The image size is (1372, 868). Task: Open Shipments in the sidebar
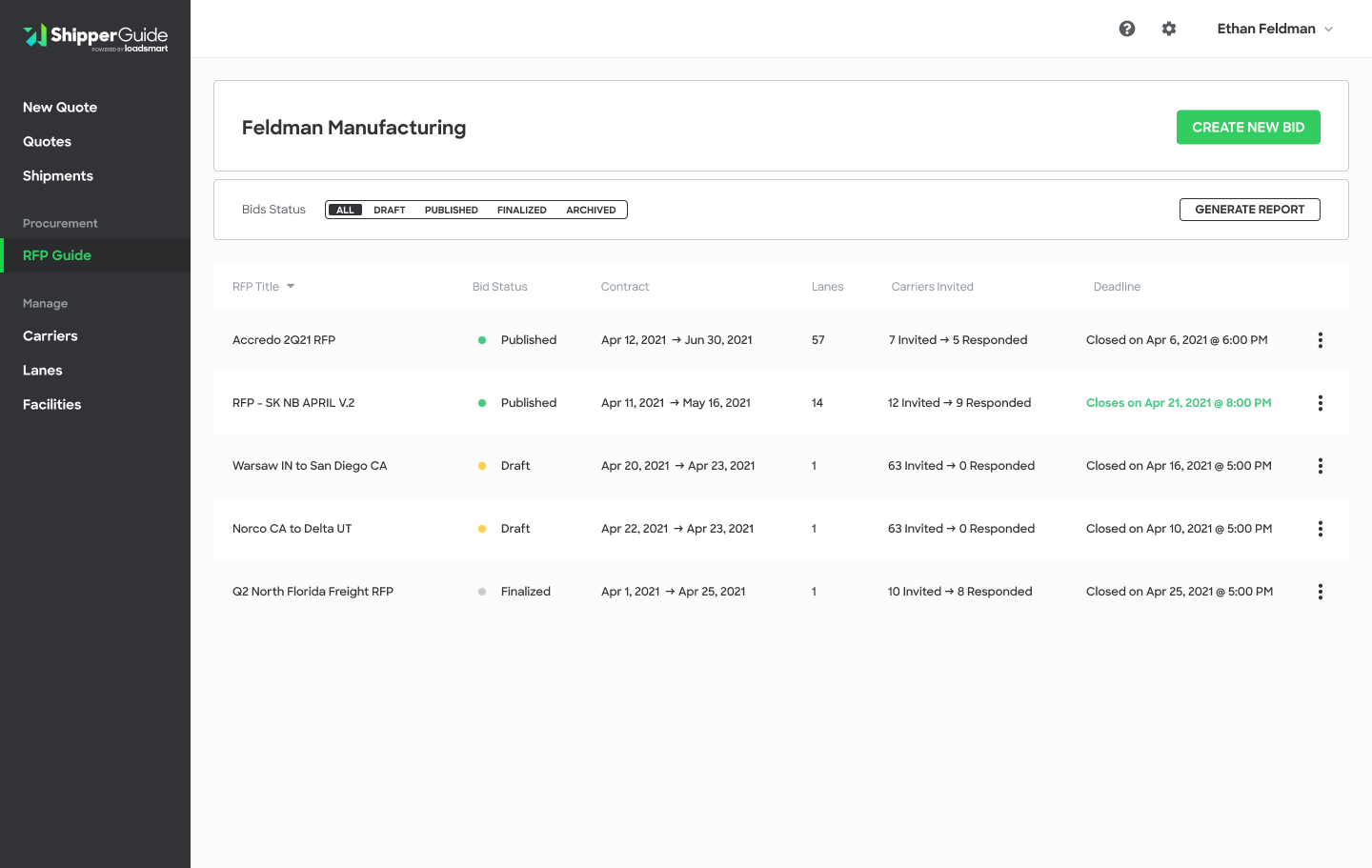point(58,175)
